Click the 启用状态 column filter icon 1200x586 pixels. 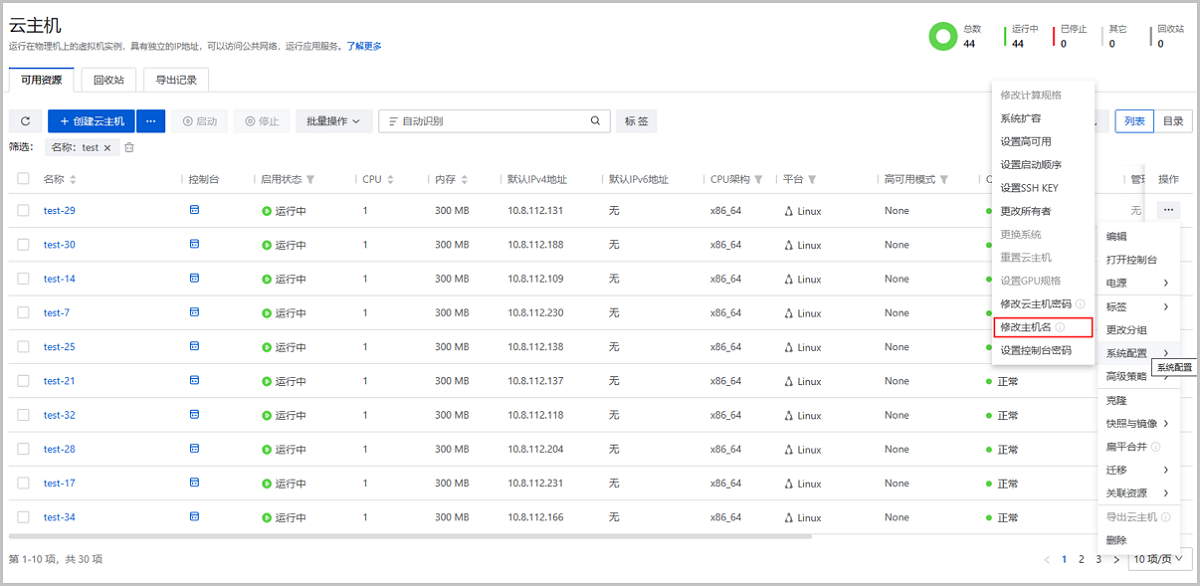coord(310,180)
